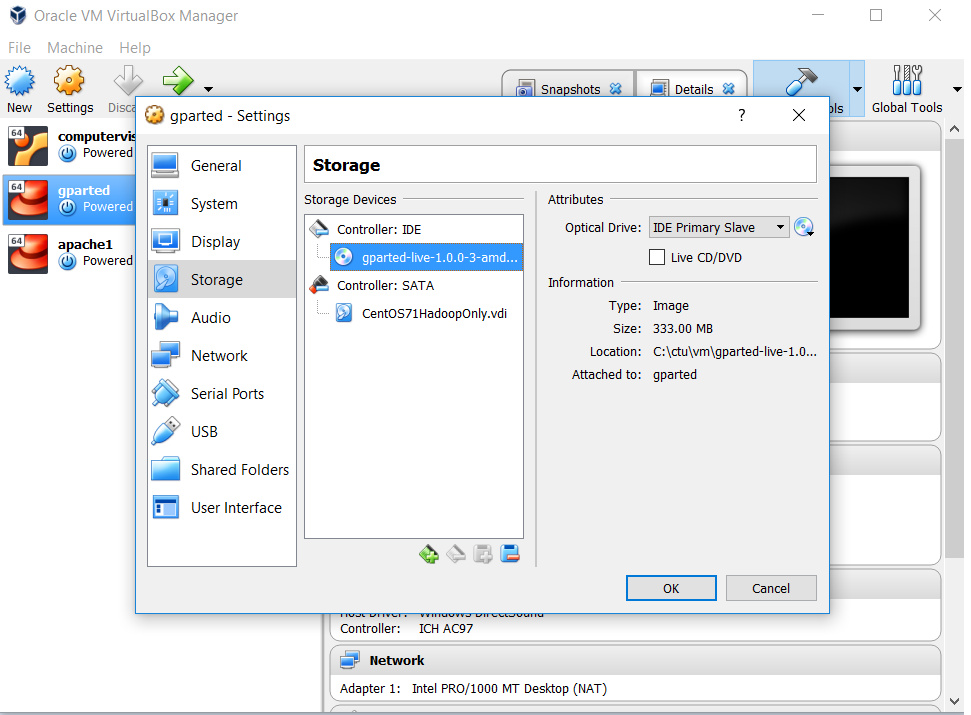The width and height of the screenshot is (971, 715).
Task: Click the New machine toolbar icon
Action: (19, 81)
